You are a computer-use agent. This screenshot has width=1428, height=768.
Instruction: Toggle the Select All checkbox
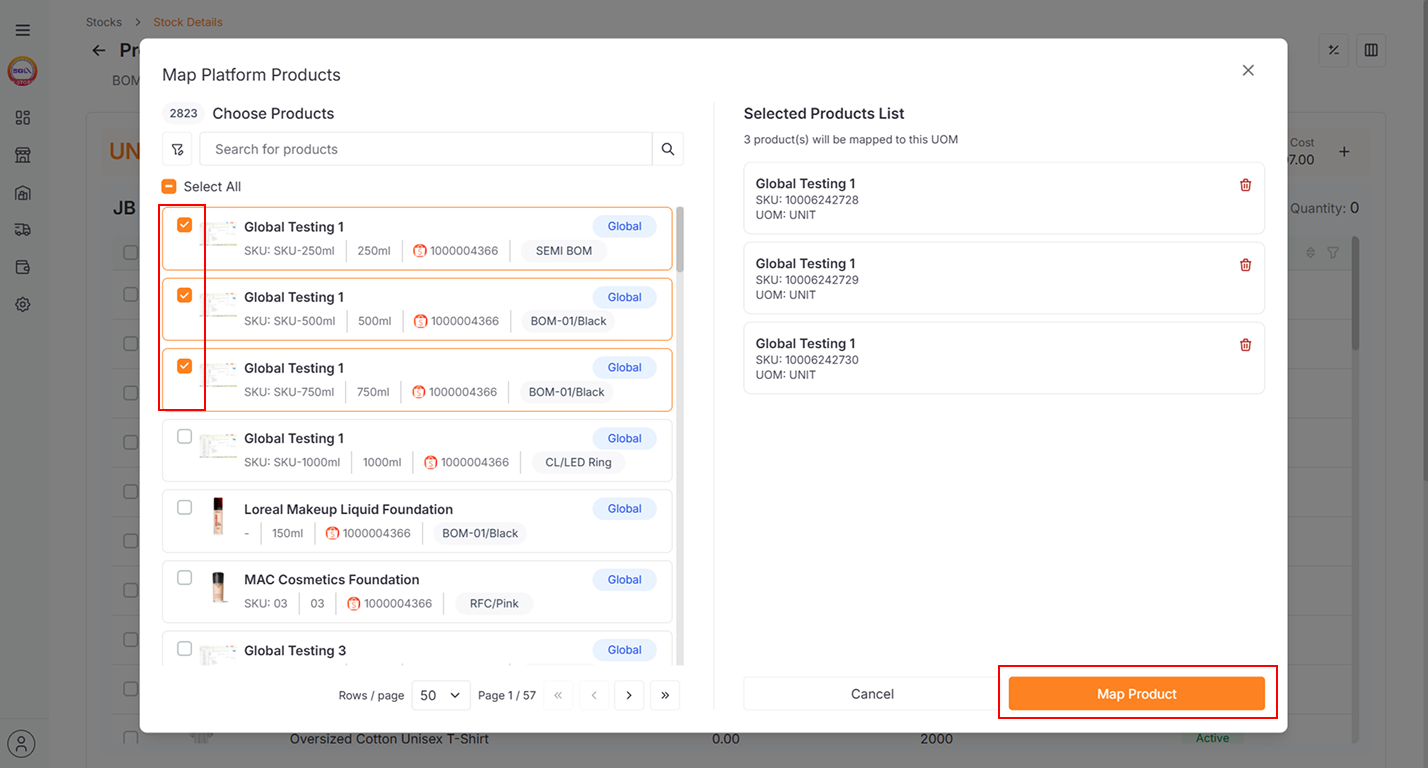[168, 186]
